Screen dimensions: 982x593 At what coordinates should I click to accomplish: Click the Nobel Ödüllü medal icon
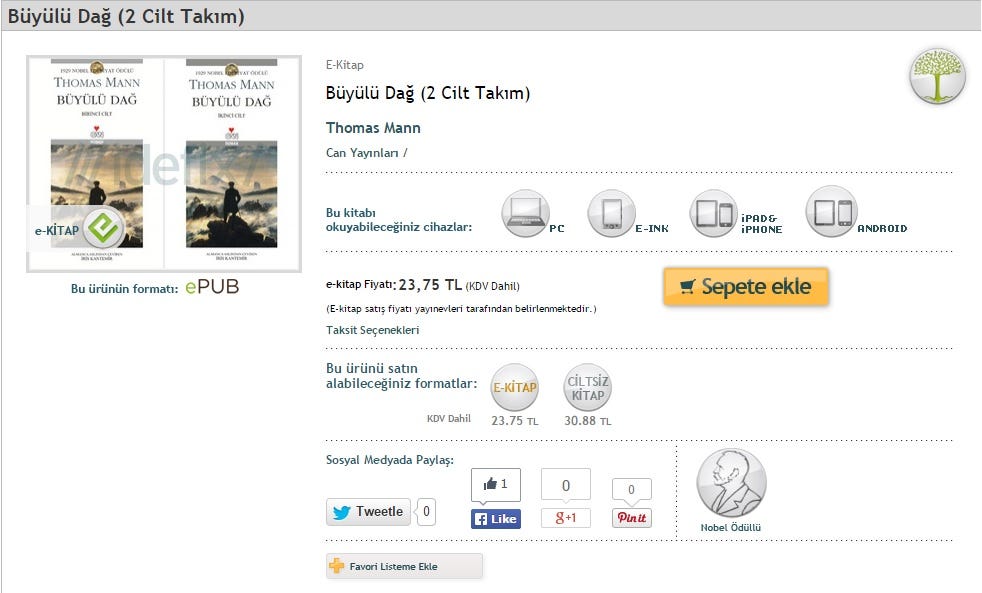[731, 483]
